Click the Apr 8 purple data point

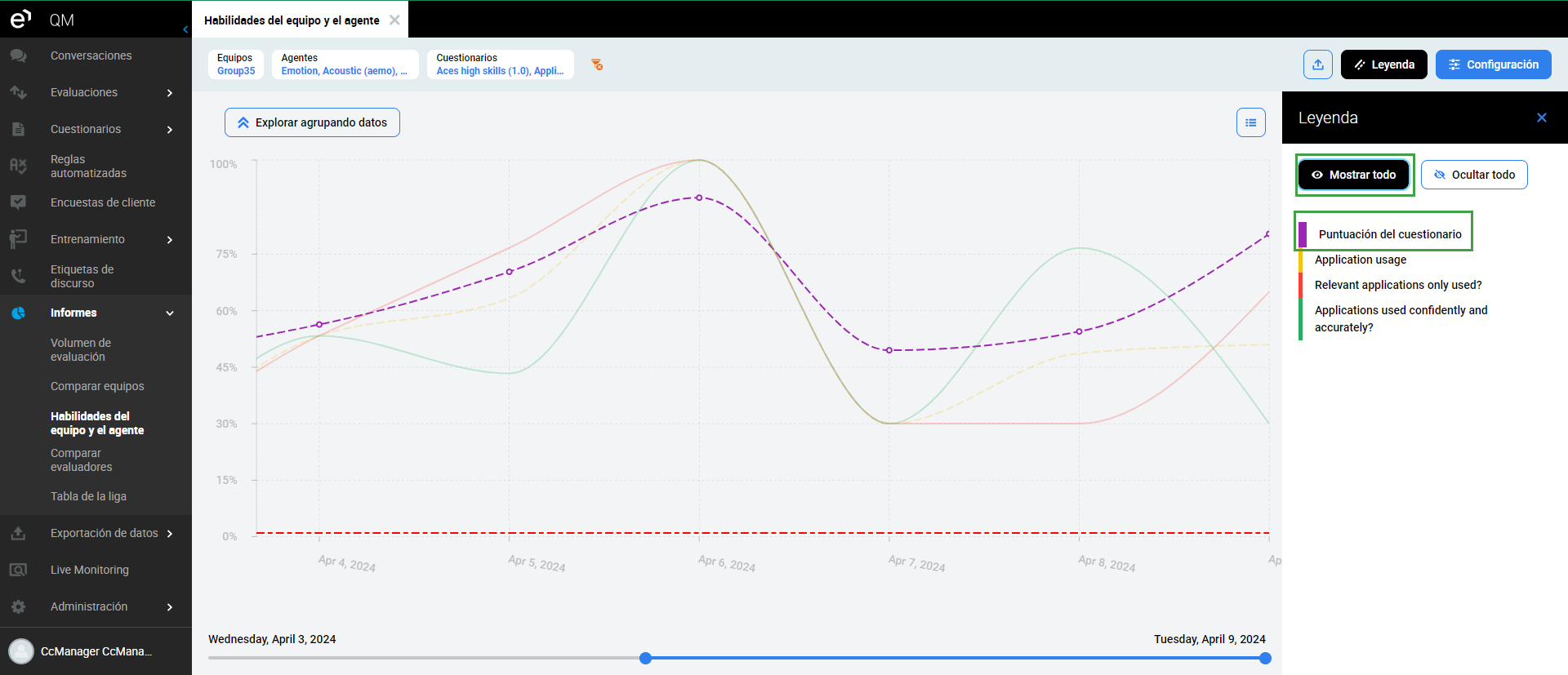[1079, 331]
